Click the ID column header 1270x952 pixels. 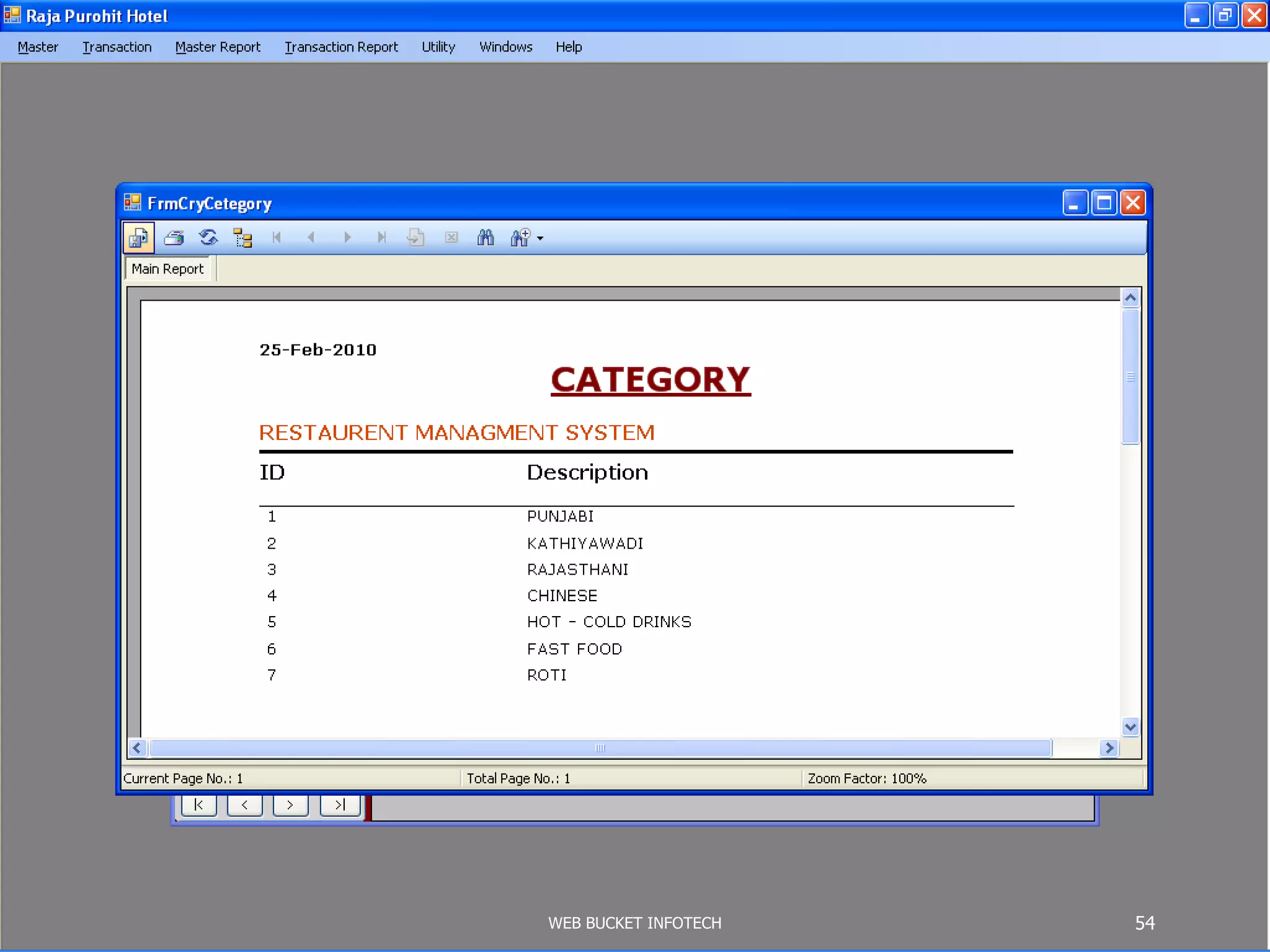click(x=272, y=472)
